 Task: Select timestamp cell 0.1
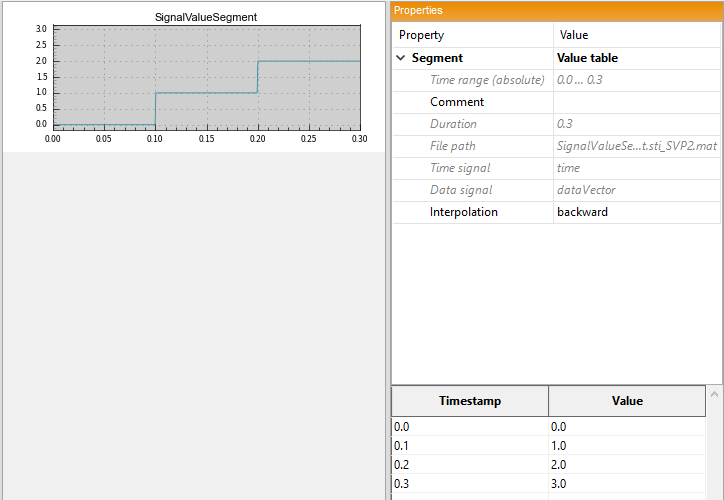click(x=470, y=446)
